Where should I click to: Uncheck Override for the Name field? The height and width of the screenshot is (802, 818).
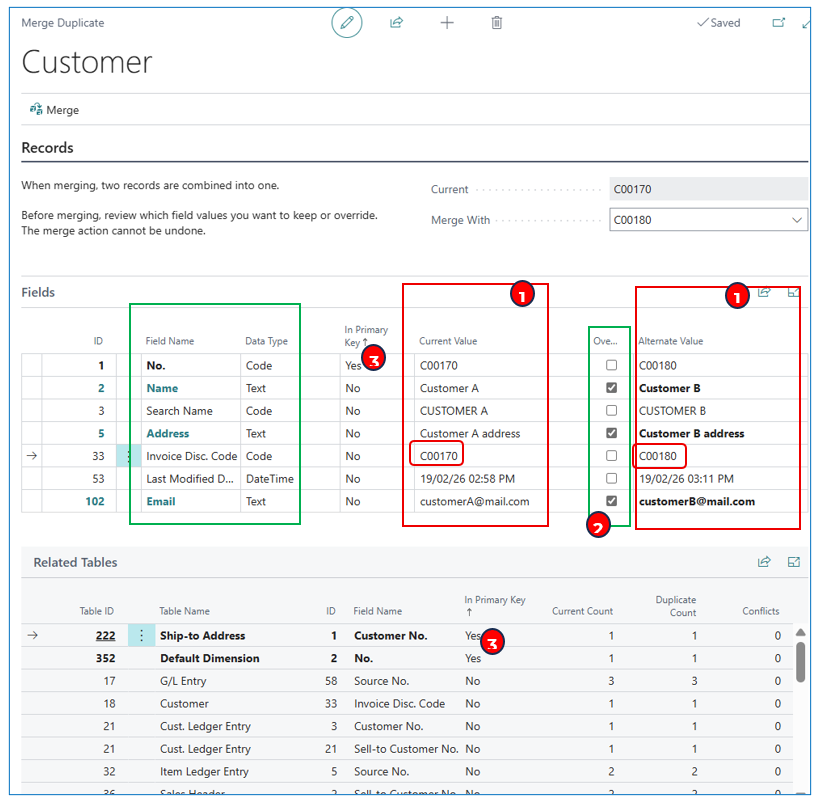(x=611, y=388)
